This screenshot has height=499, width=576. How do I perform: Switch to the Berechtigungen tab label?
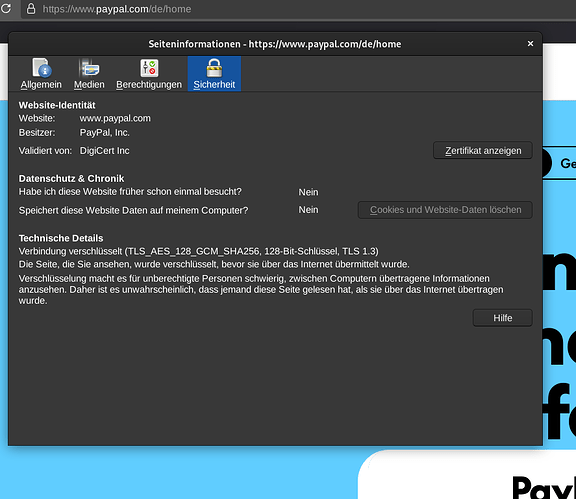[149, 85]
